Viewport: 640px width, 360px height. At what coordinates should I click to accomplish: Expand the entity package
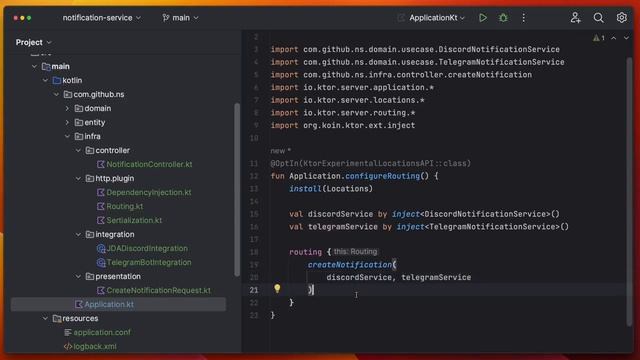point(68,122)
